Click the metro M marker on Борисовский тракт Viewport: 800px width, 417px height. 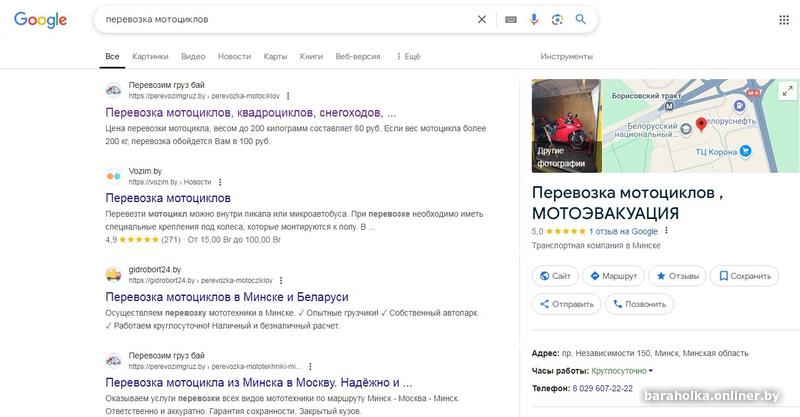(669, 106)
